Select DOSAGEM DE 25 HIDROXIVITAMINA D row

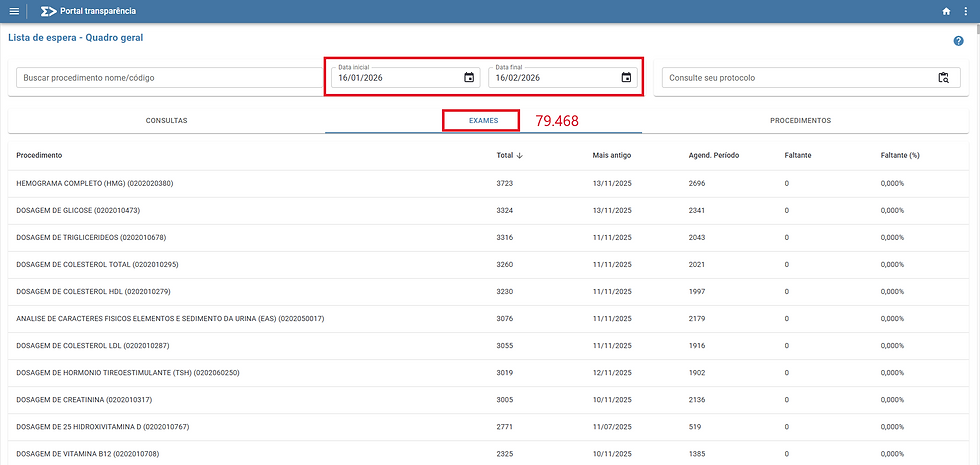pos(488,428)
